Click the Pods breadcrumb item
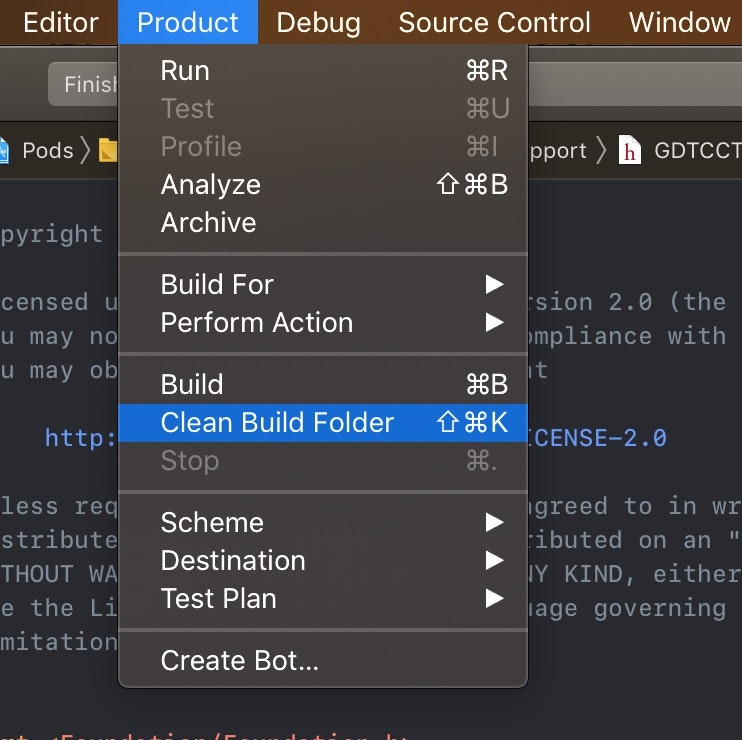Viewport: 742px width, 740px height. click(x=48, y=150)
